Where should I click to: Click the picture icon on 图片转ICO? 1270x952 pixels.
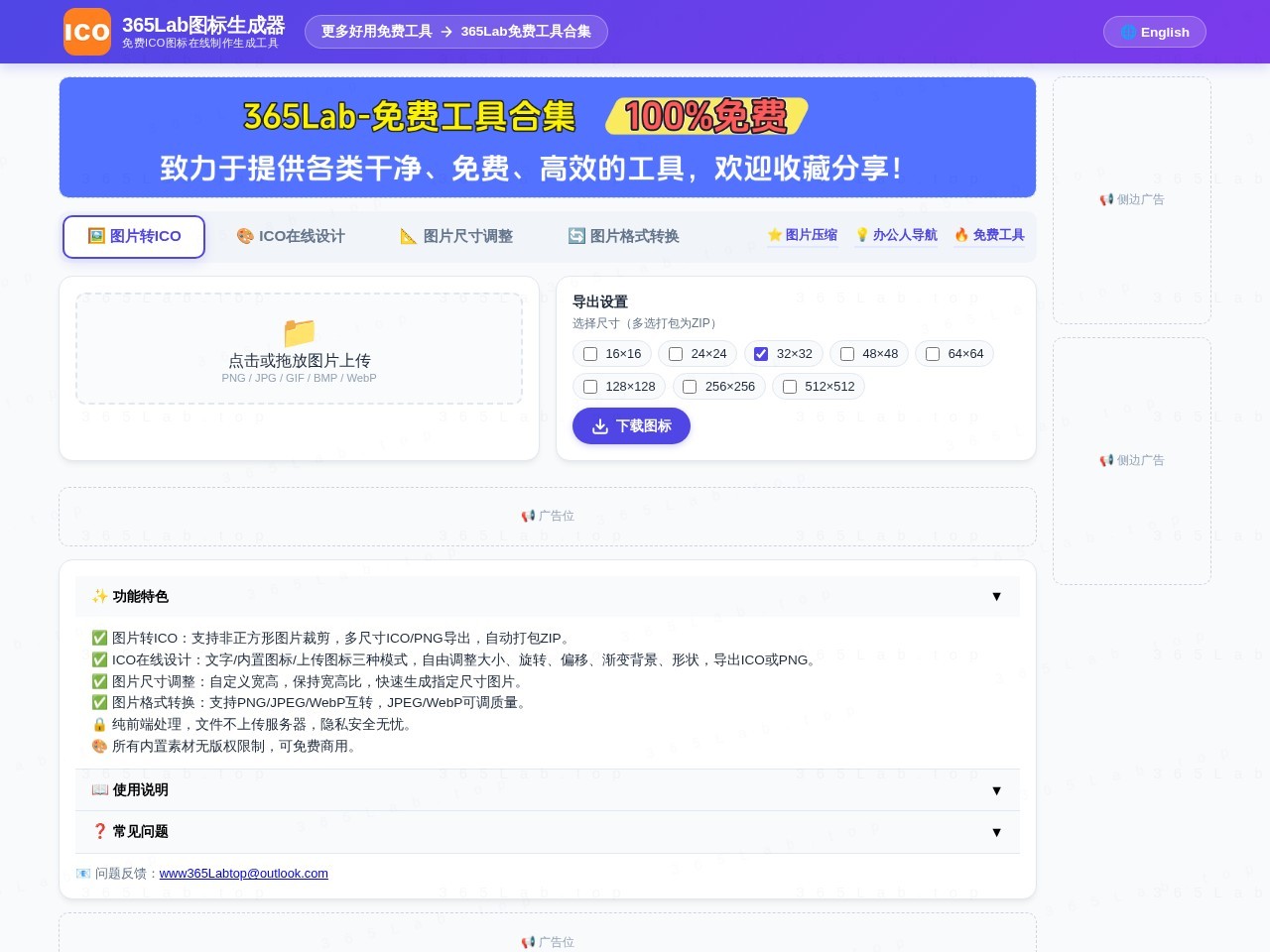tap(96, 236)
